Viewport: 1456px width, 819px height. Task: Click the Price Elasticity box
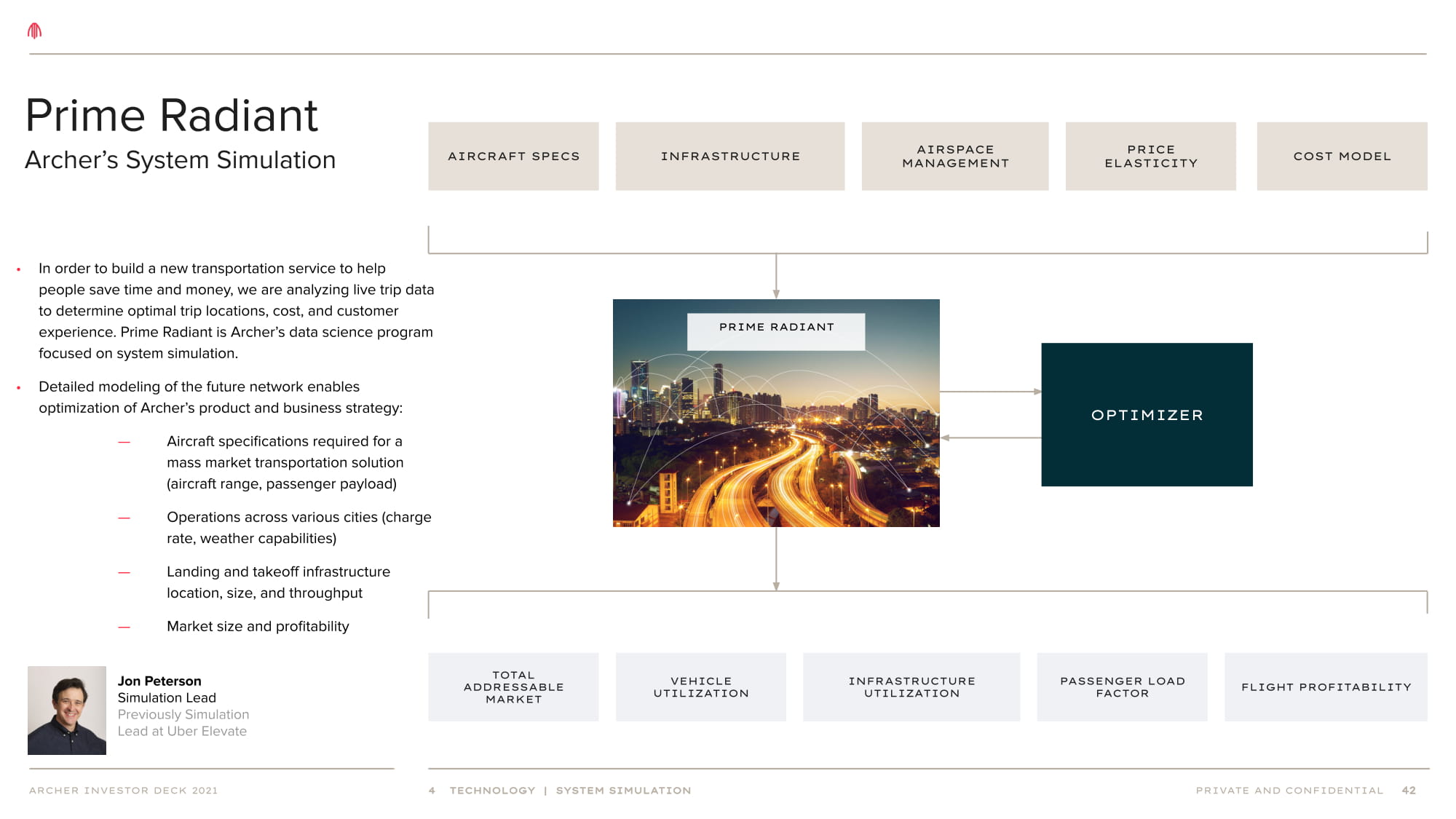click(x=1150, y=157)
